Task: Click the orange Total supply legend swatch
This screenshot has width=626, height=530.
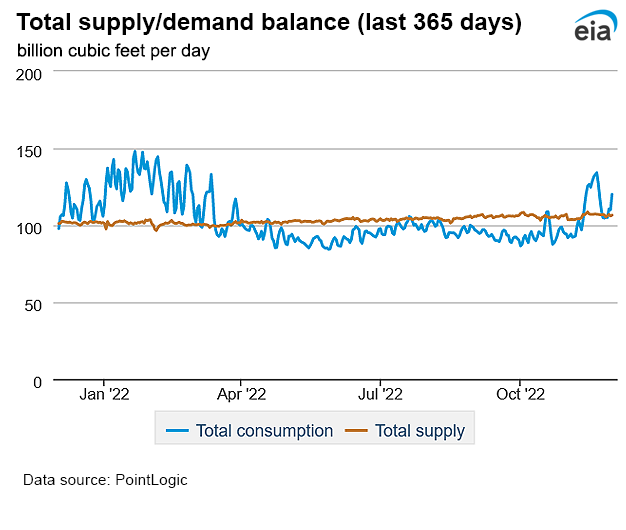Action: coord(356,430)
